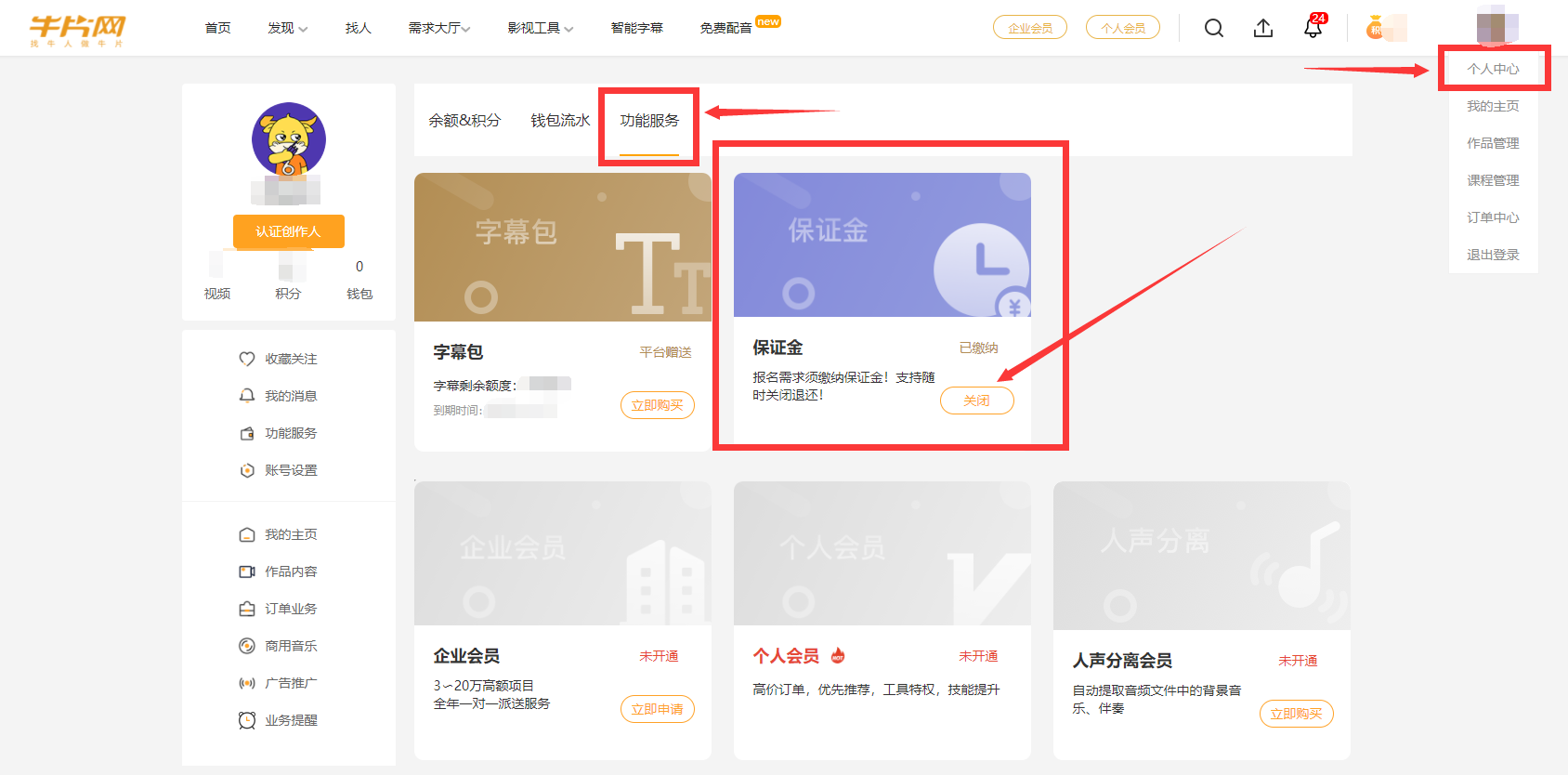The height and width of the screenshot is (775, 1568).
Task: Click the 牛片网 logo
Action: pyautogui.click(x=77, y=30)
